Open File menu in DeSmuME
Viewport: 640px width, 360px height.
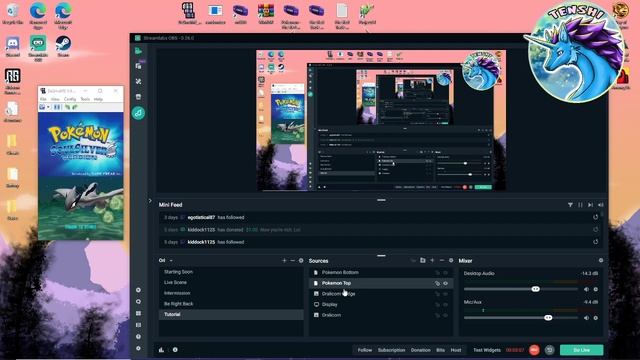[43, 99]
